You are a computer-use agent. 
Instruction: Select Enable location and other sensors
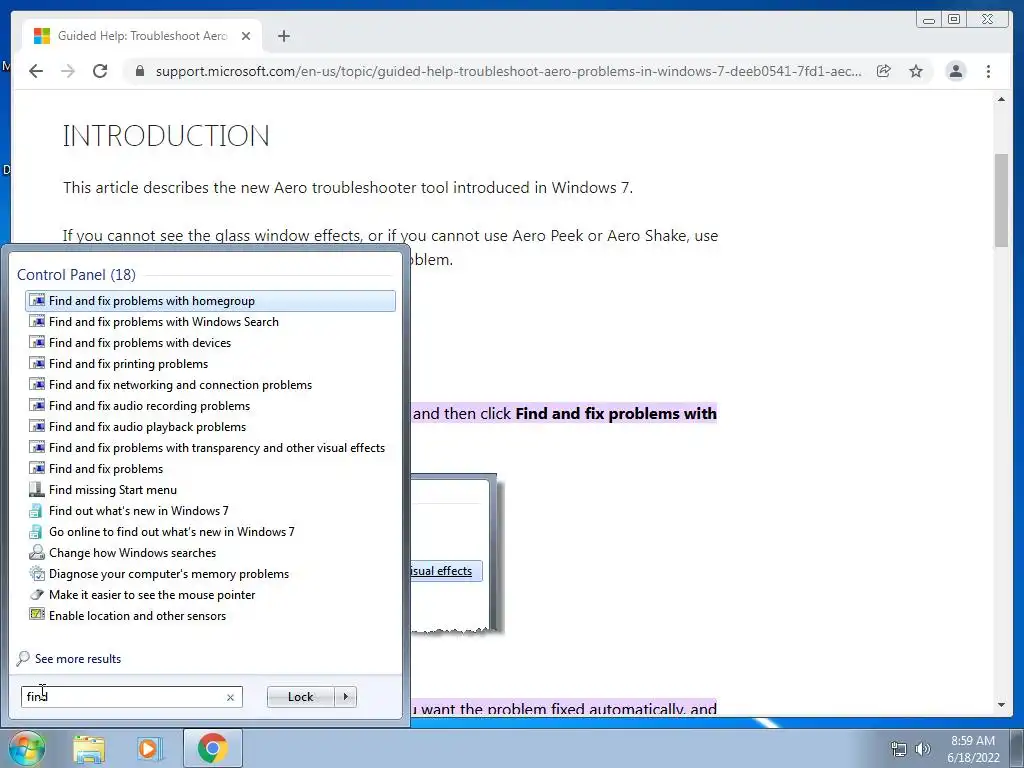[x=210, y=616]
